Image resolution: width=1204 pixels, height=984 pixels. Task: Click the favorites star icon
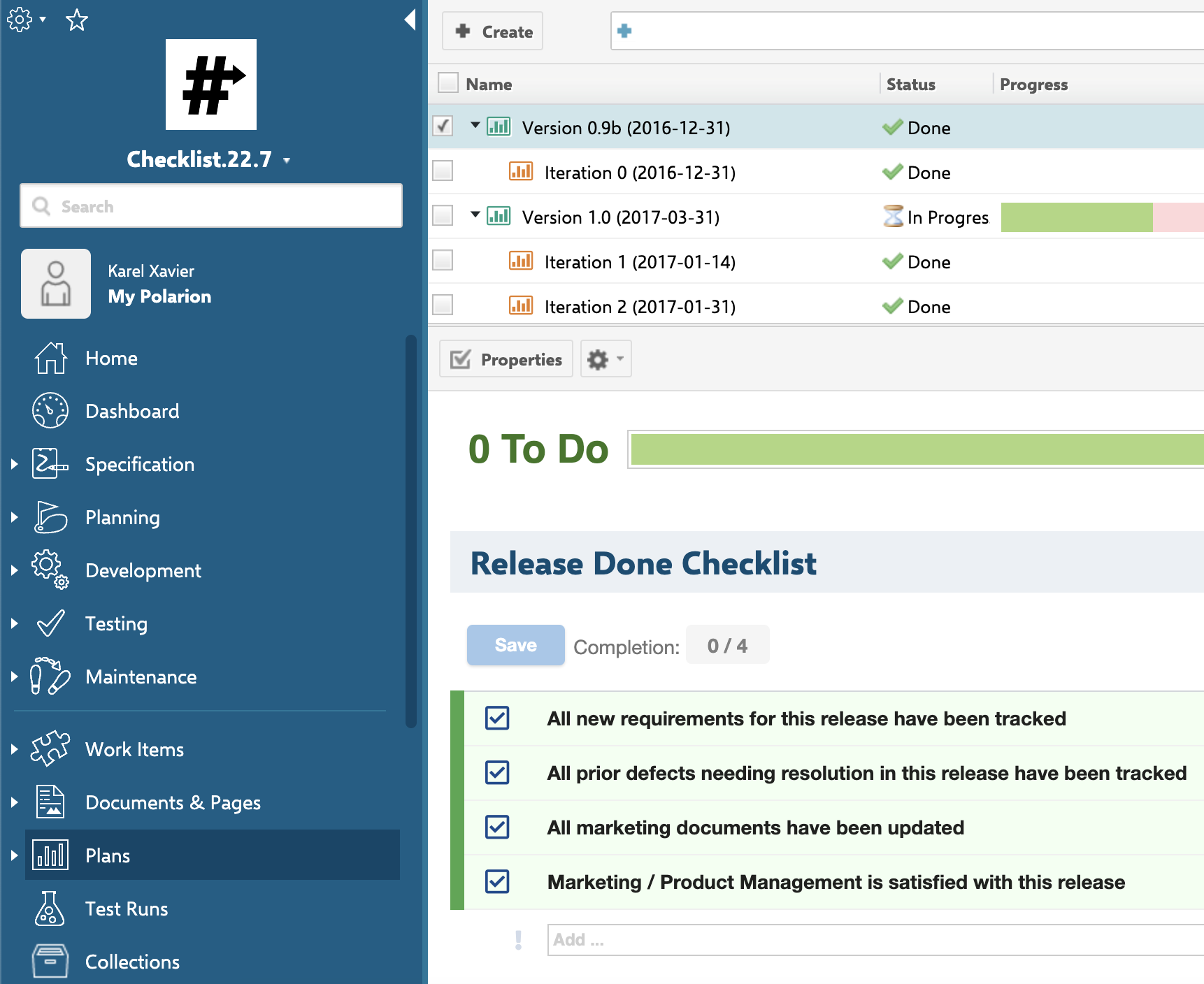point(77,20)
